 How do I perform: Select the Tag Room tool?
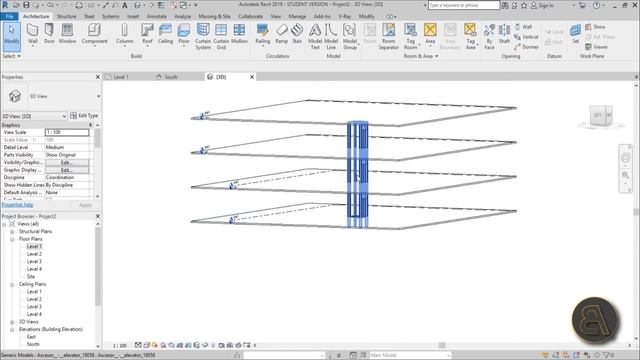pyautogui.click(x=410, y=37)
